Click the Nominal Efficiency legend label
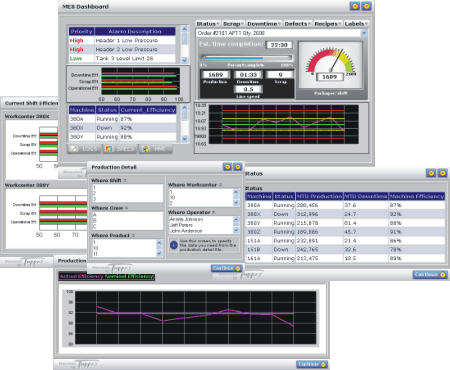450x370 pixels. tap(129, 276)
